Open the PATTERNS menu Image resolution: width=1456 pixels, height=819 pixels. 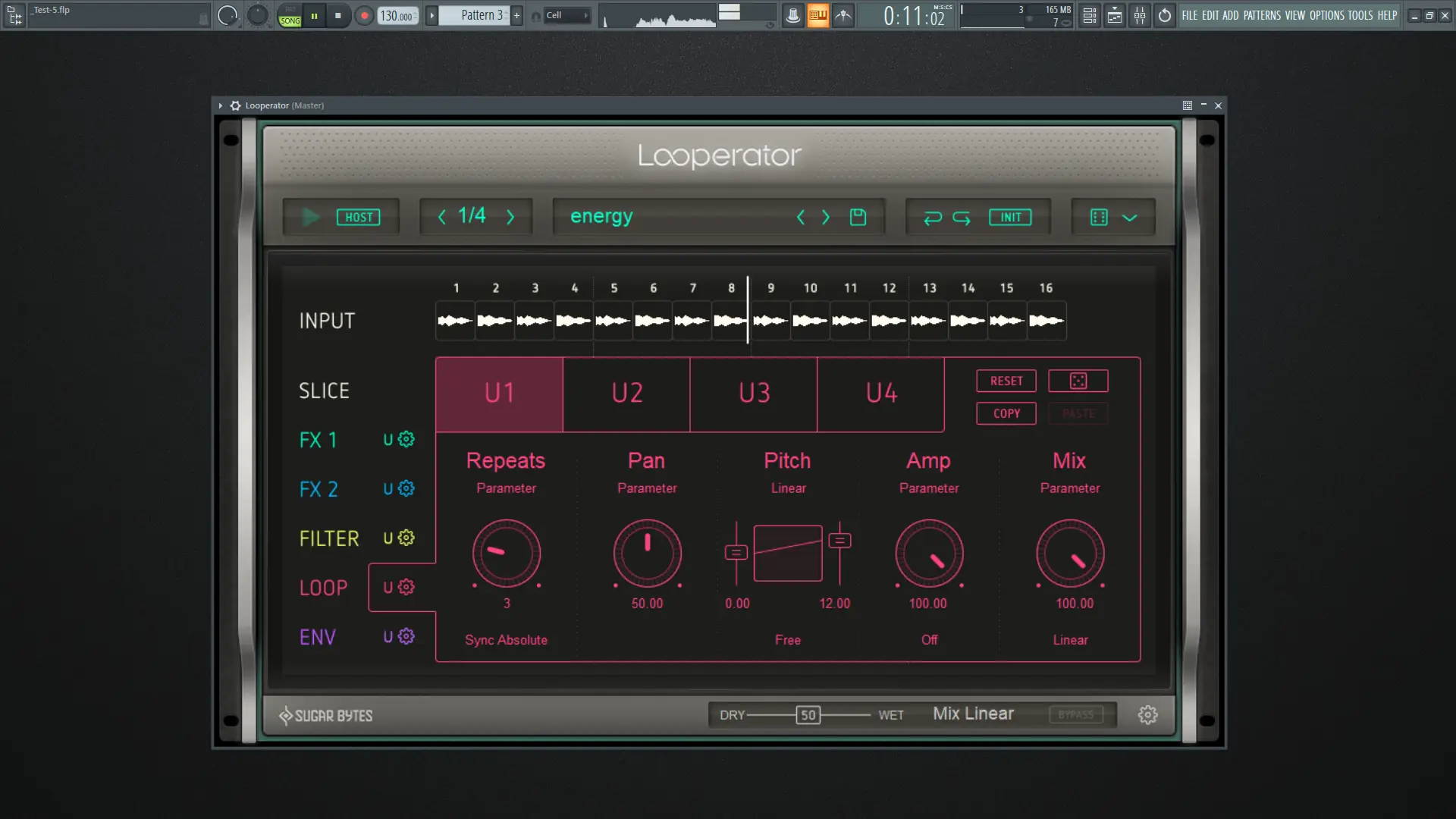1262,15
